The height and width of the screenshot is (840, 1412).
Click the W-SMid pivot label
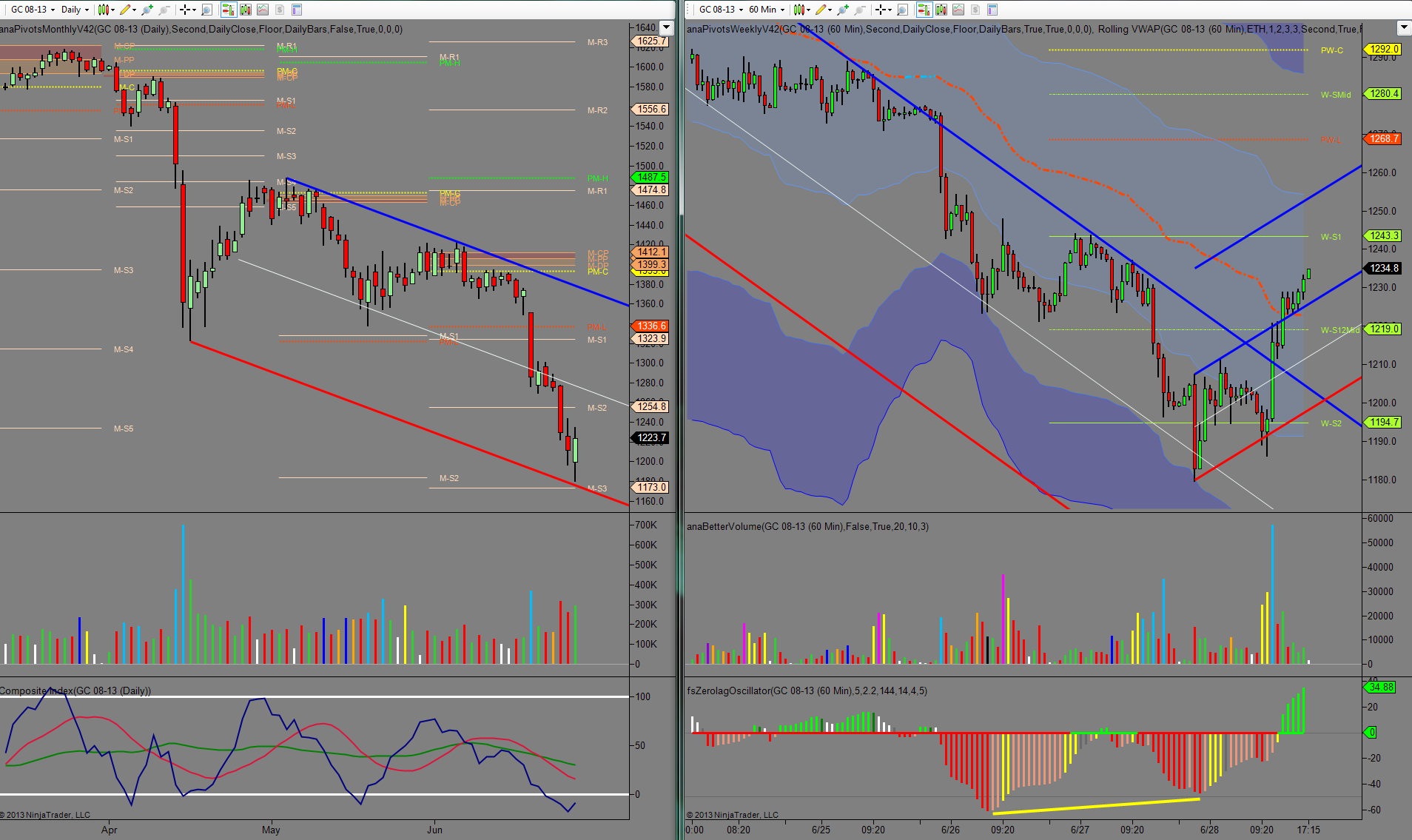click(x=1335, y=95)
